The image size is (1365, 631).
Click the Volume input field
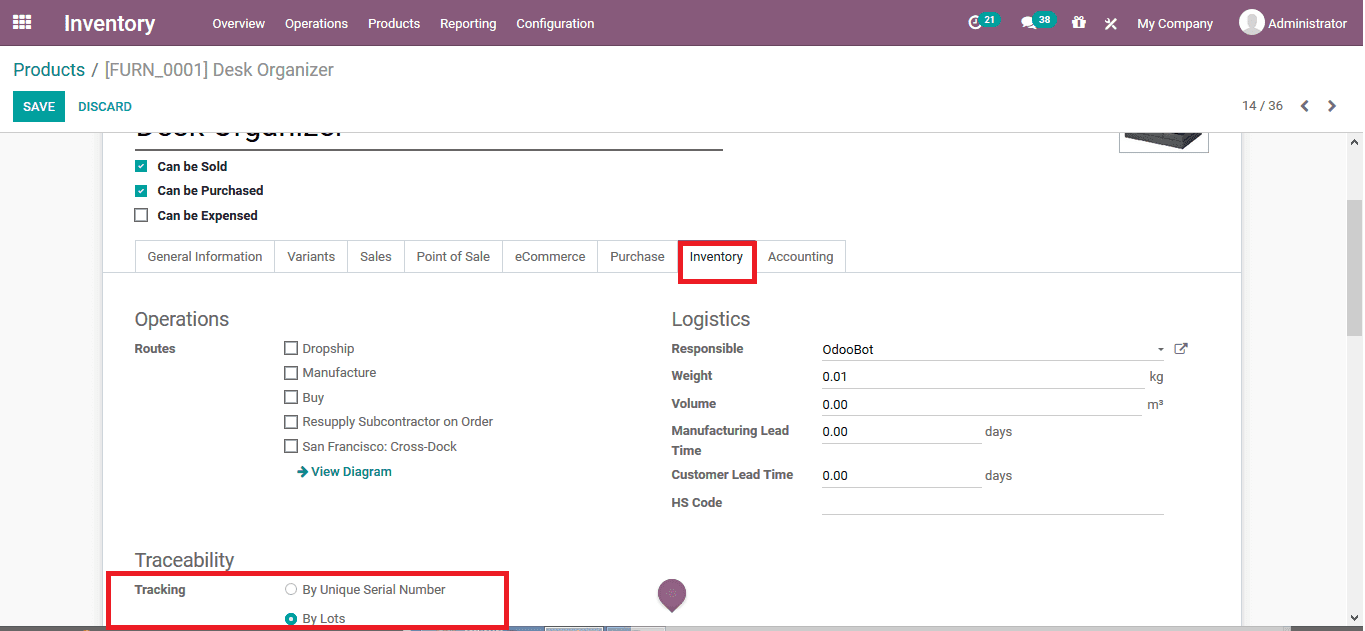point(983,405)
